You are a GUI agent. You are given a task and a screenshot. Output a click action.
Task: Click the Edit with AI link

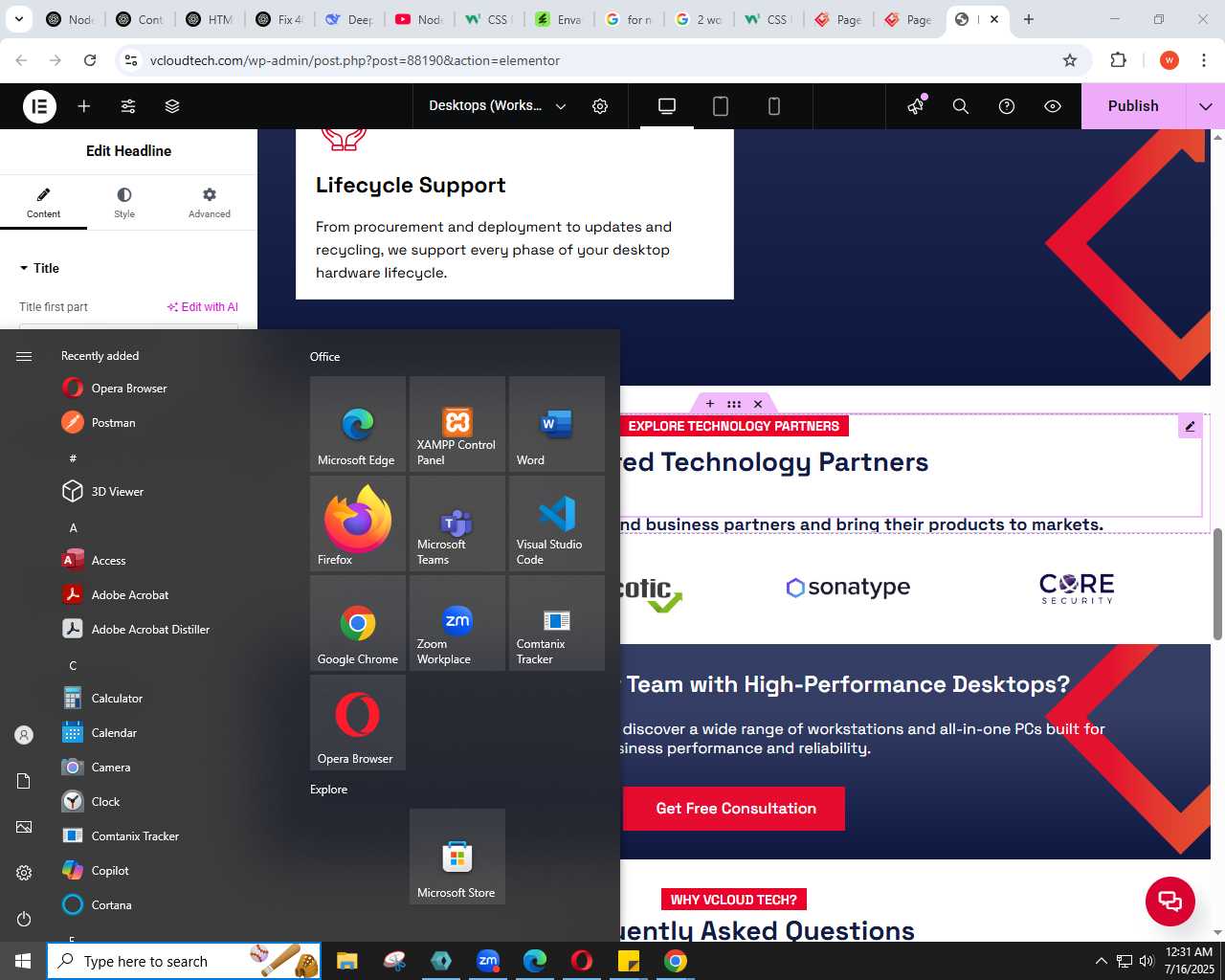tap(203, 307)
